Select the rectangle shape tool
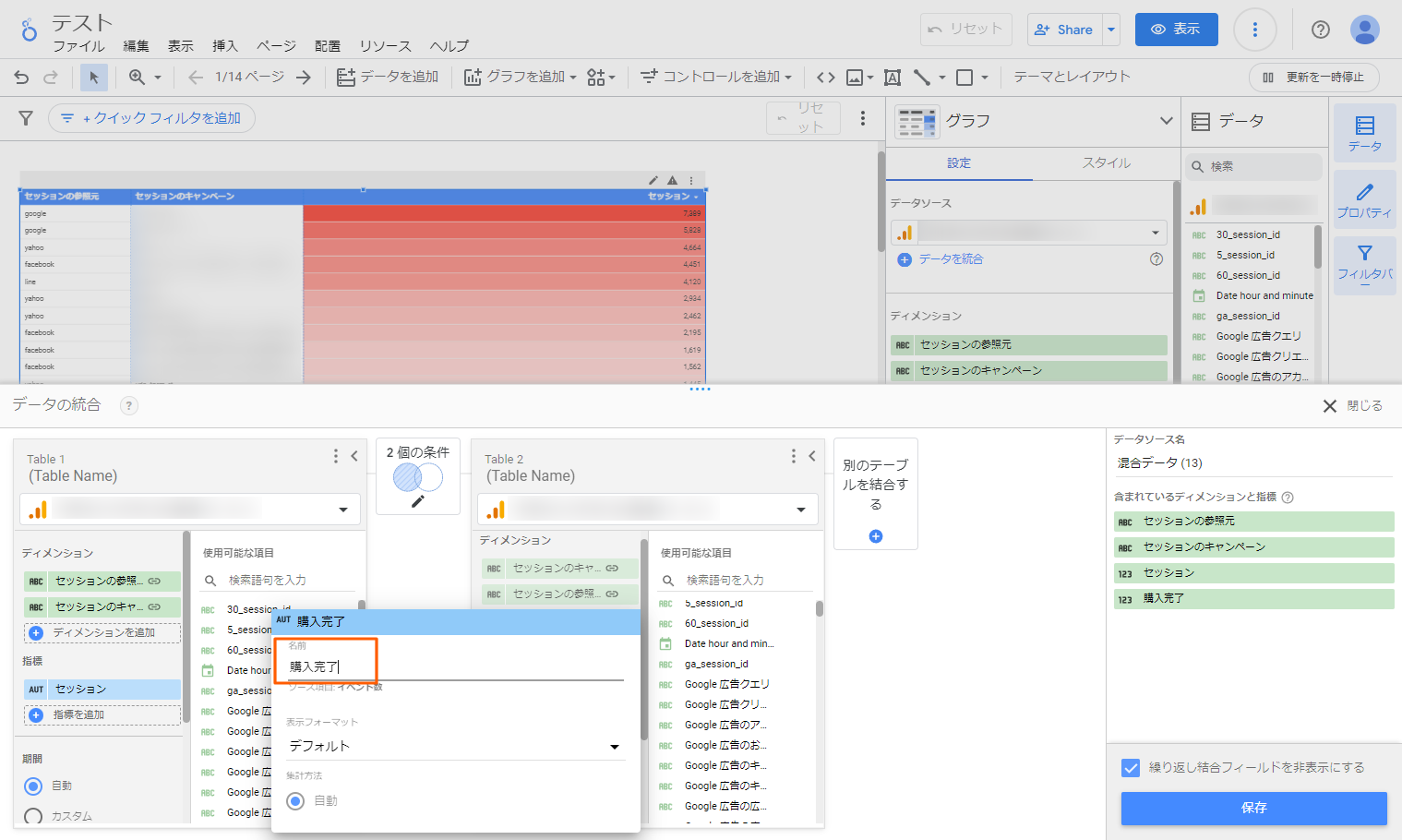1402x840 pixels. (965, 78)
